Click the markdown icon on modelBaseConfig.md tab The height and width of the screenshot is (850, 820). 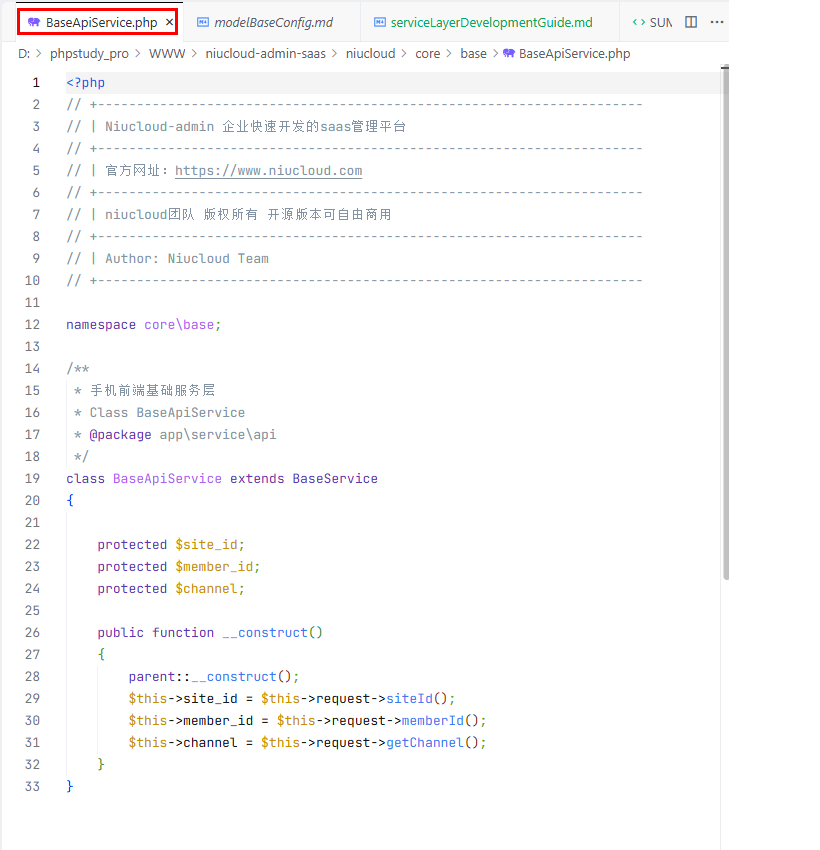pyautogui.click(x=203, y=22)
